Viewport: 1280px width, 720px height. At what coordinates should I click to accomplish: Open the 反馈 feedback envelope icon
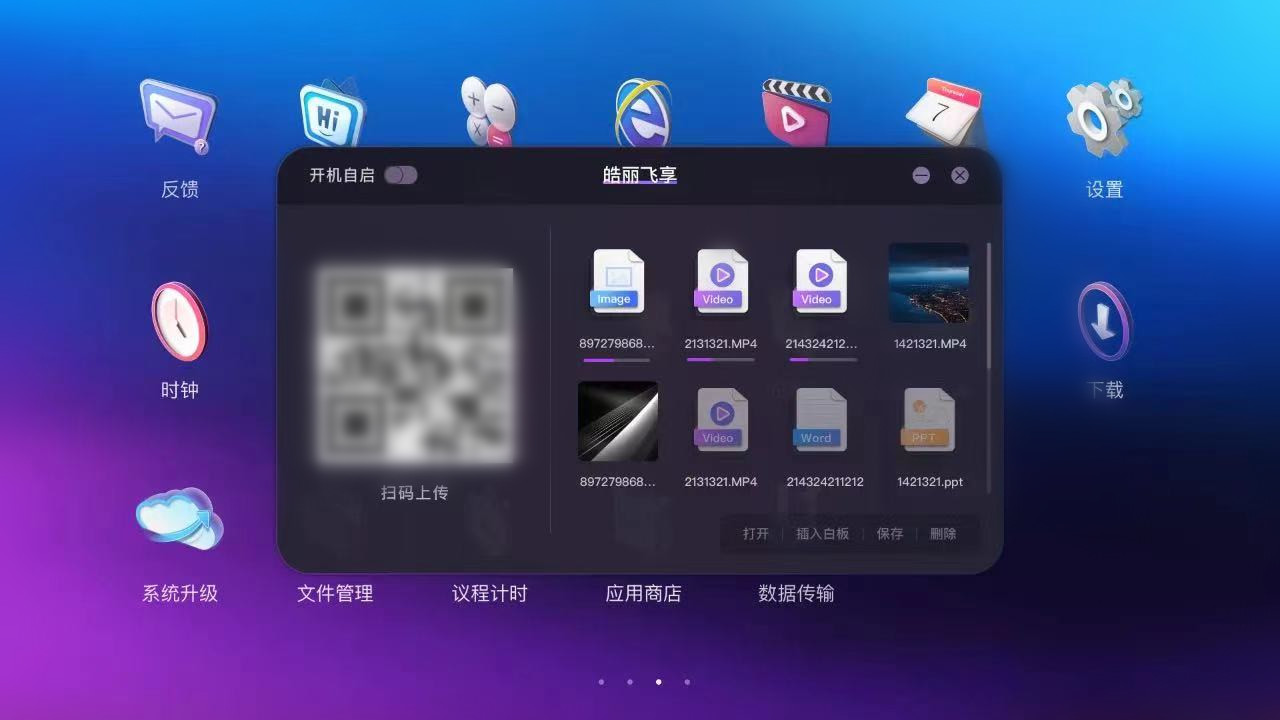(178, 116)
